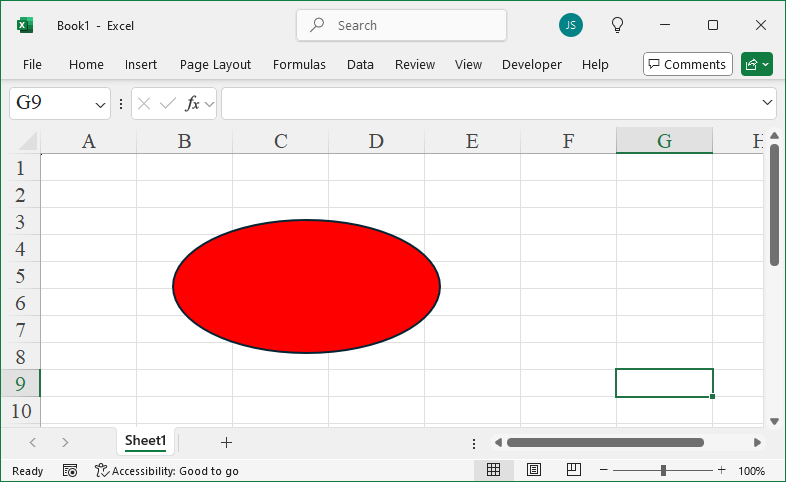Click the Comments button
Image resolution: width=786 pixels, height=482 pixels.
tap(688, 64)
